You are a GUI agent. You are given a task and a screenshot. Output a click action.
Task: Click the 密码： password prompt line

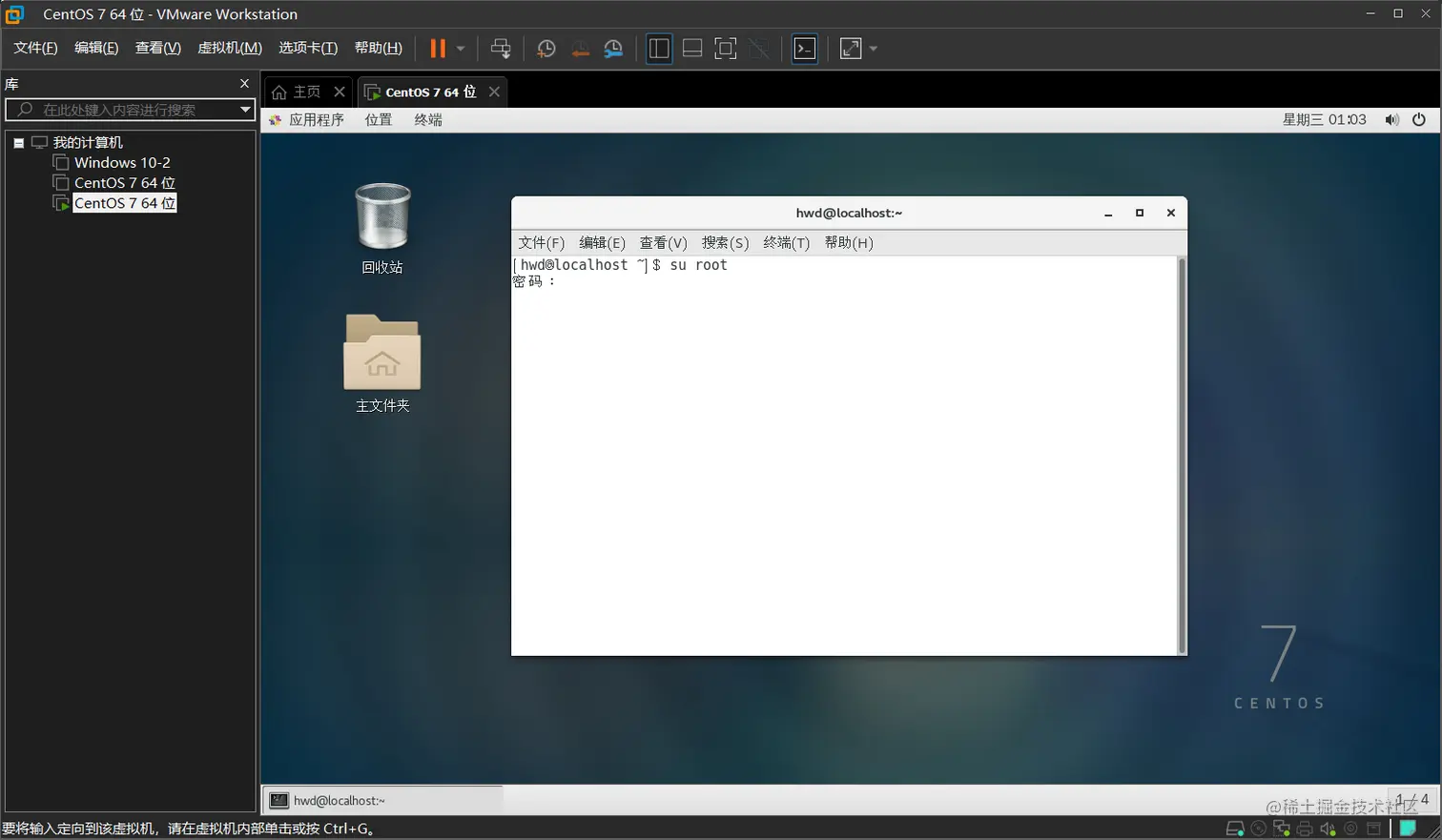pos(534,281)
